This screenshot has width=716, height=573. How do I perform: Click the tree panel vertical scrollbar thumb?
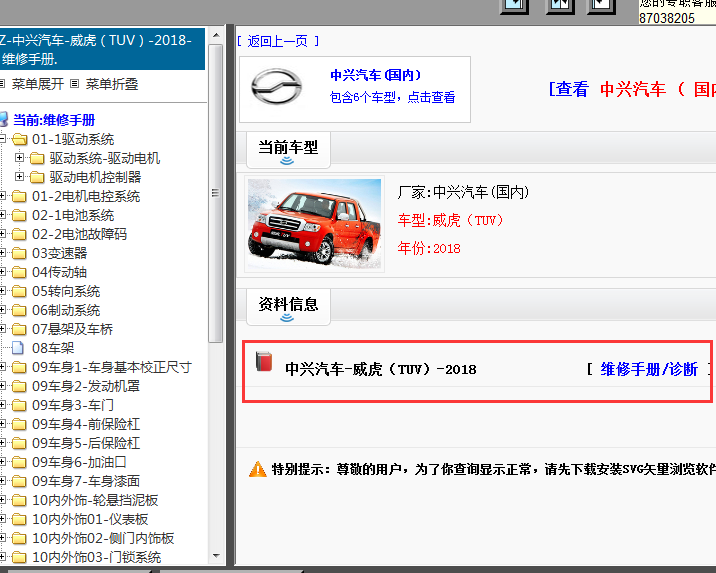[x=216, y=193]
